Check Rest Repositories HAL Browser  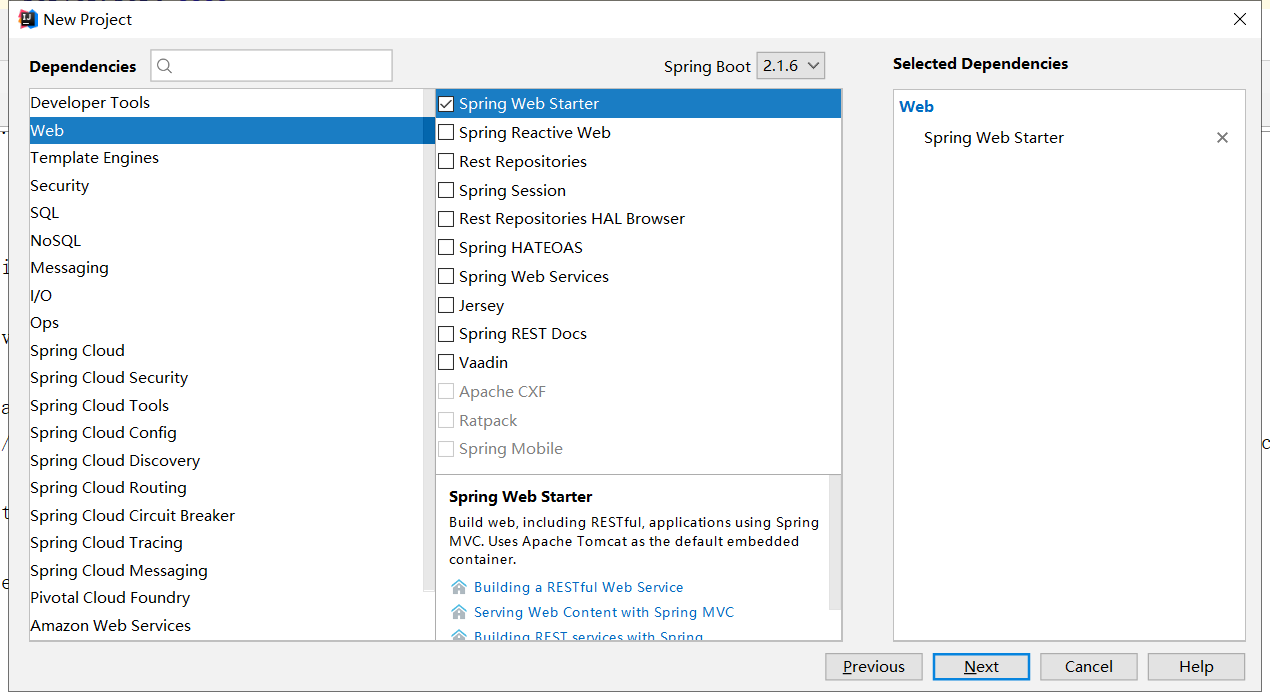(445, 218)
